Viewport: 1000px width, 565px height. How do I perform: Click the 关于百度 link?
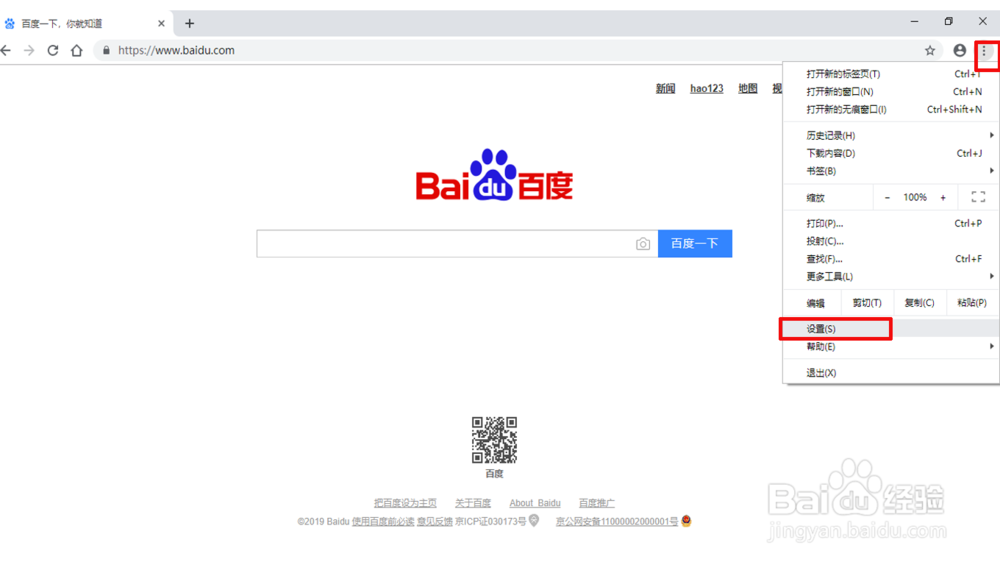pos(473,503)
